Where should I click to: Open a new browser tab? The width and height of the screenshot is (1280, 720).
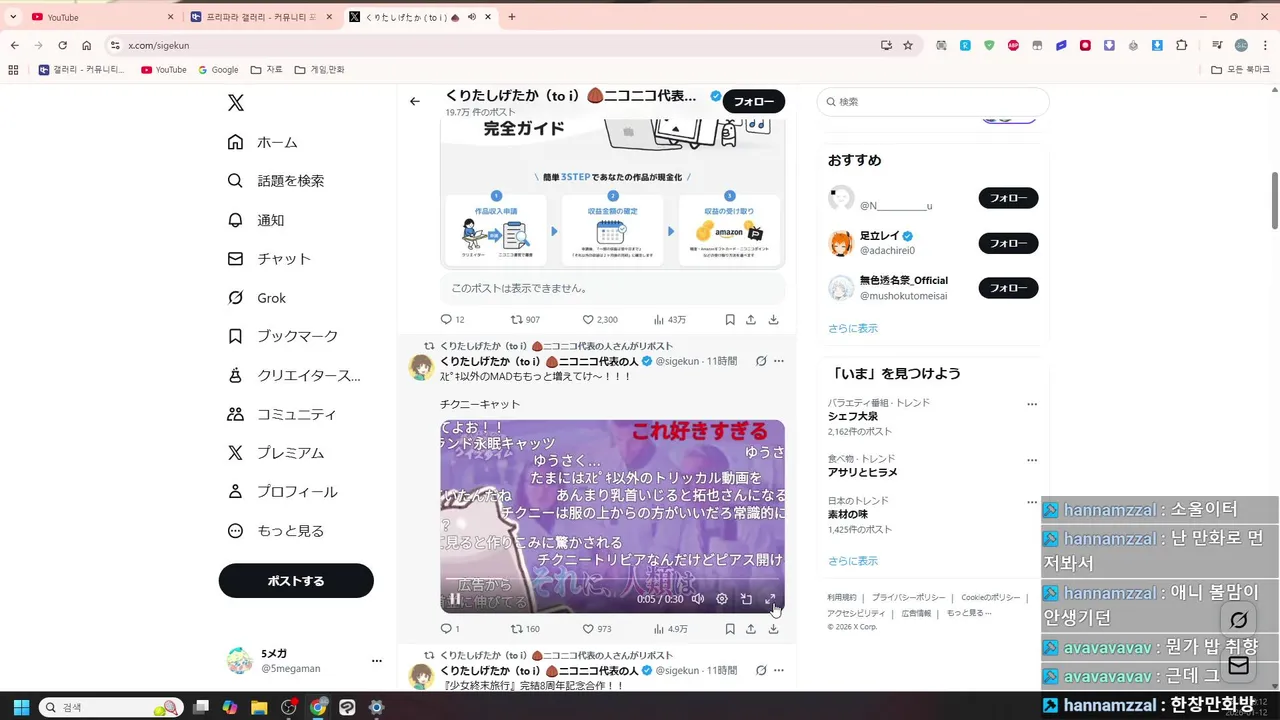512,17
